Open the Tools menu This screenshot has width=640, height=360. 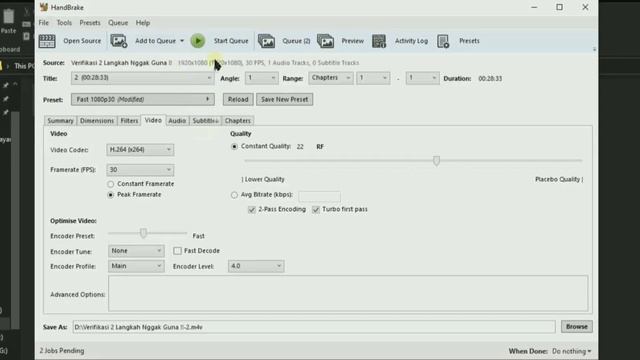tap(64, 23)
